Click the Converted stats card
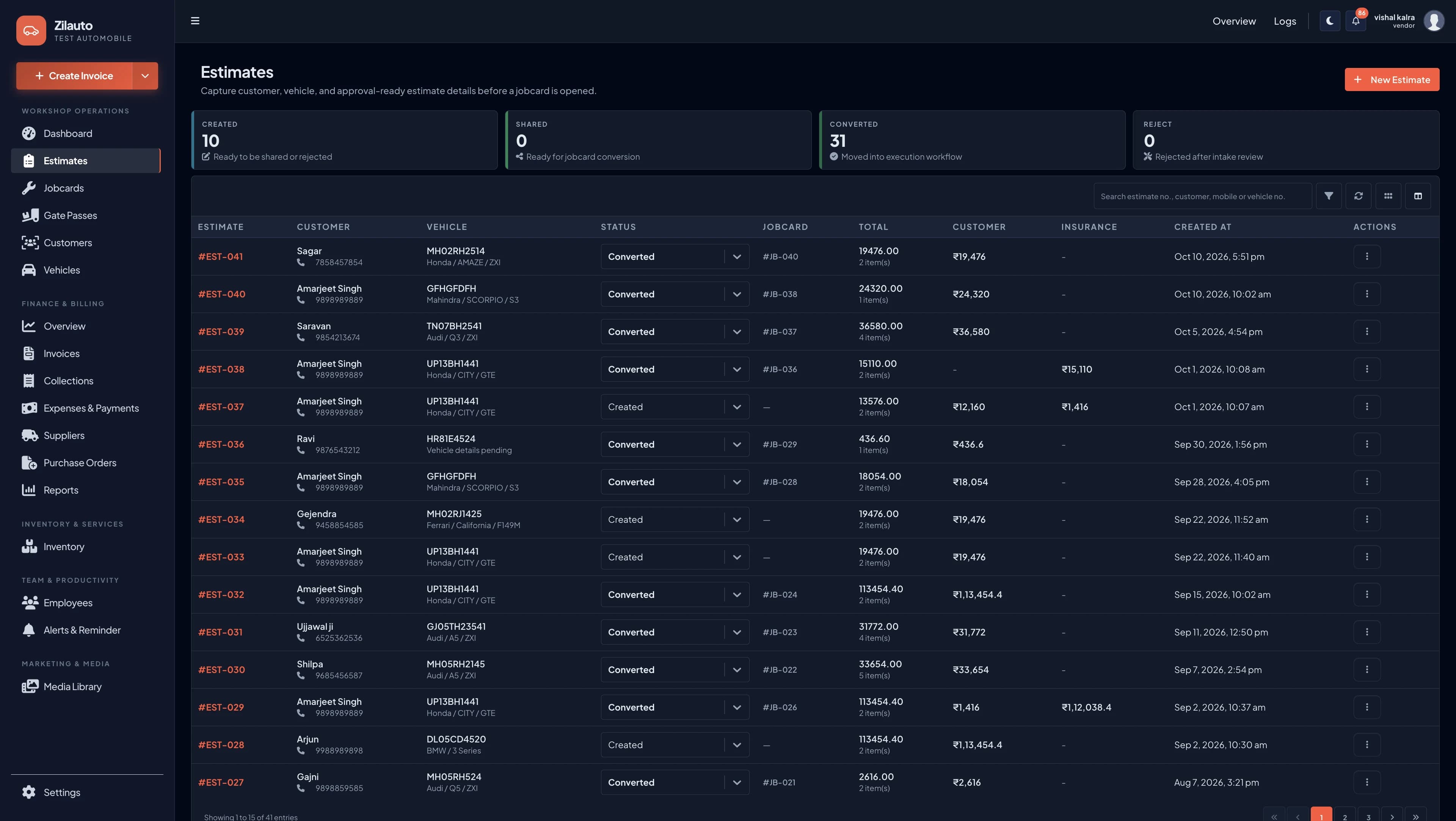The height and width of the screenshot is (821, 1456). (972, 140)
